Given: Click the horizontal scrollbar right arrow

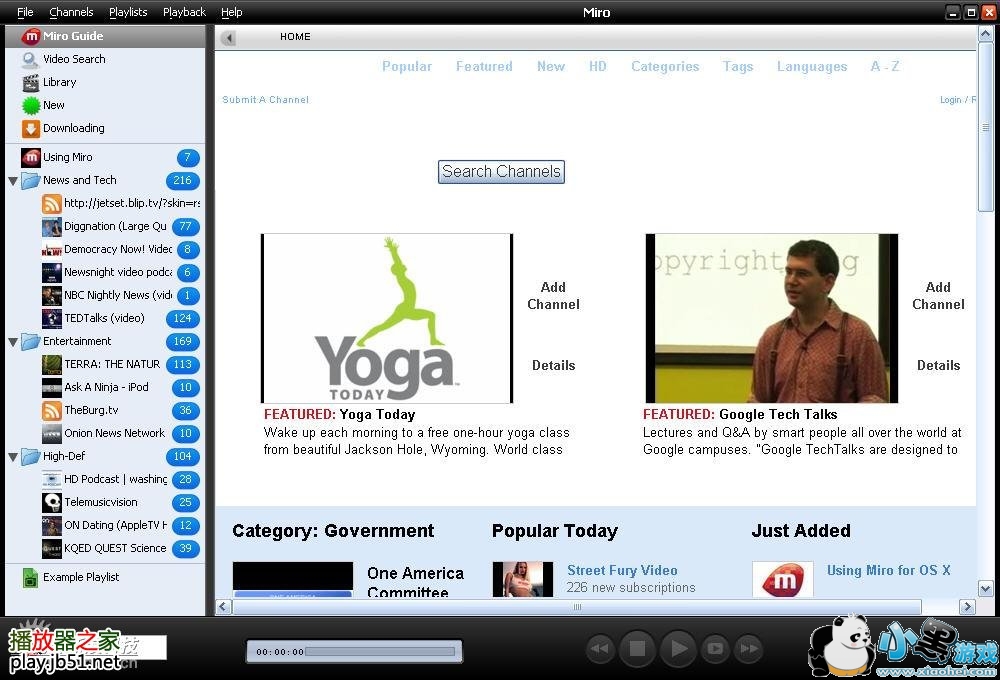Looking at the screenshot, I should (967, 607).
